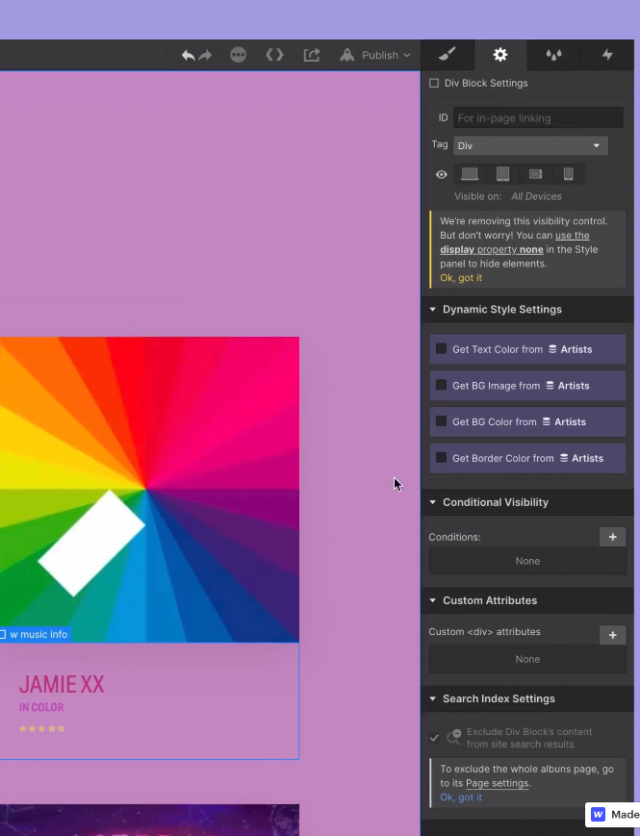This screenshot has width=640, height=836.
Task: Dismiss visibility notice with yellow 'Ok, got it'
Action: [461, 278]
